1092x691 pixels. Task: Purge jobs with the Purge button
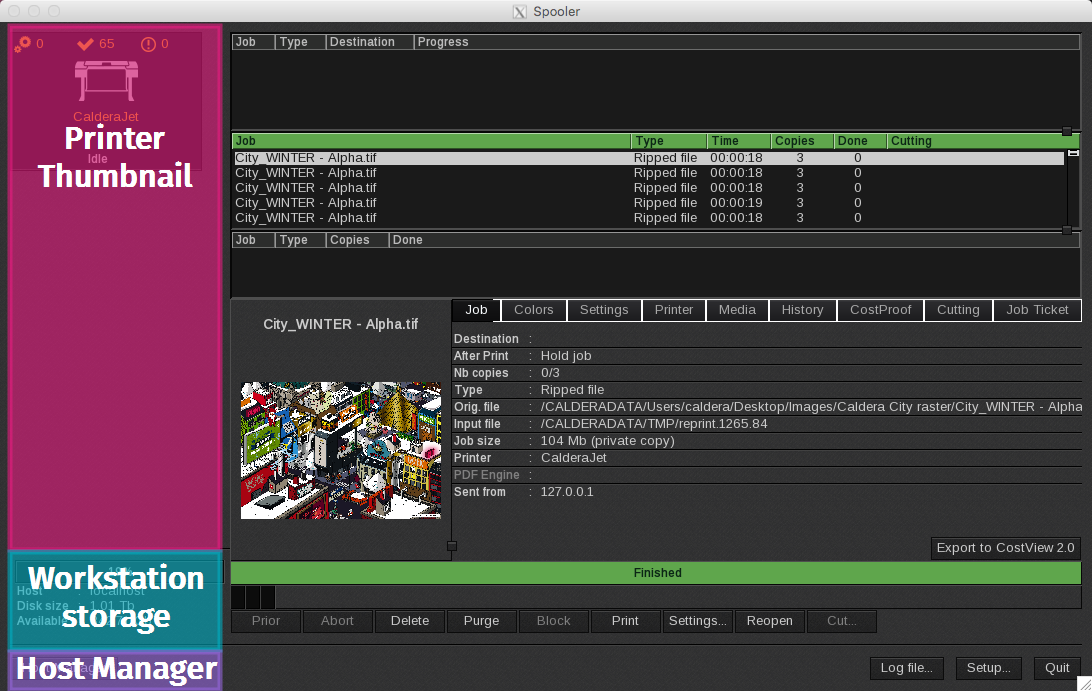pyautogui.click(x=481, y=621)
